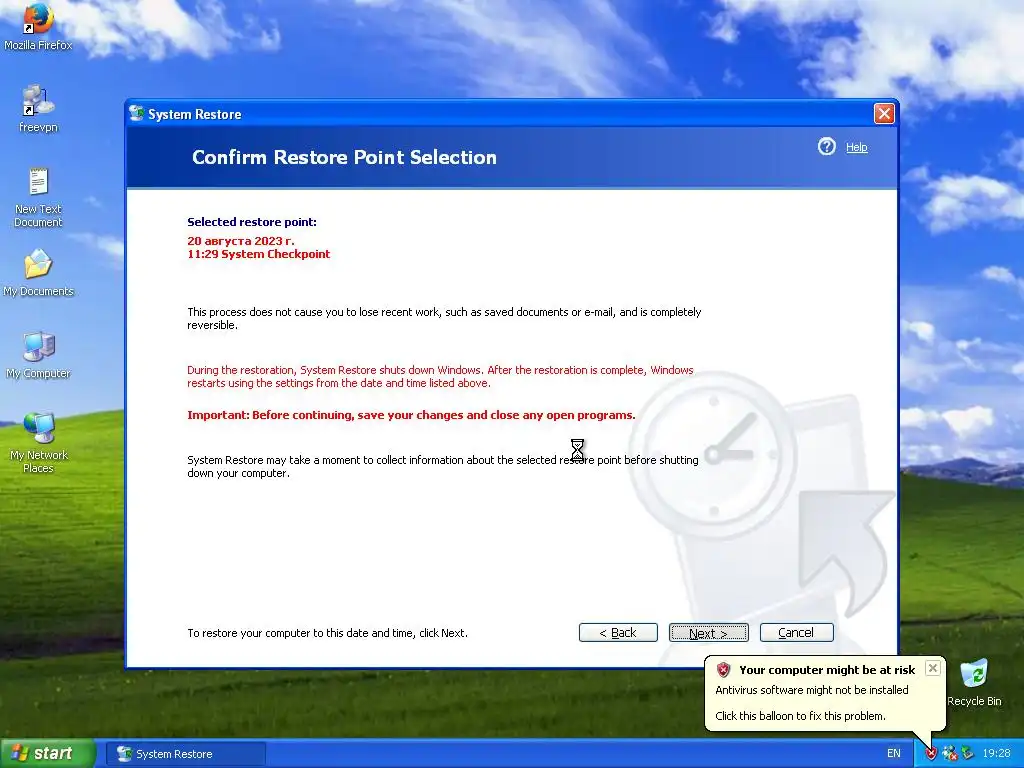
Task: Click the '20 августа 2023 г.' date text
Action: pos(240,241)
